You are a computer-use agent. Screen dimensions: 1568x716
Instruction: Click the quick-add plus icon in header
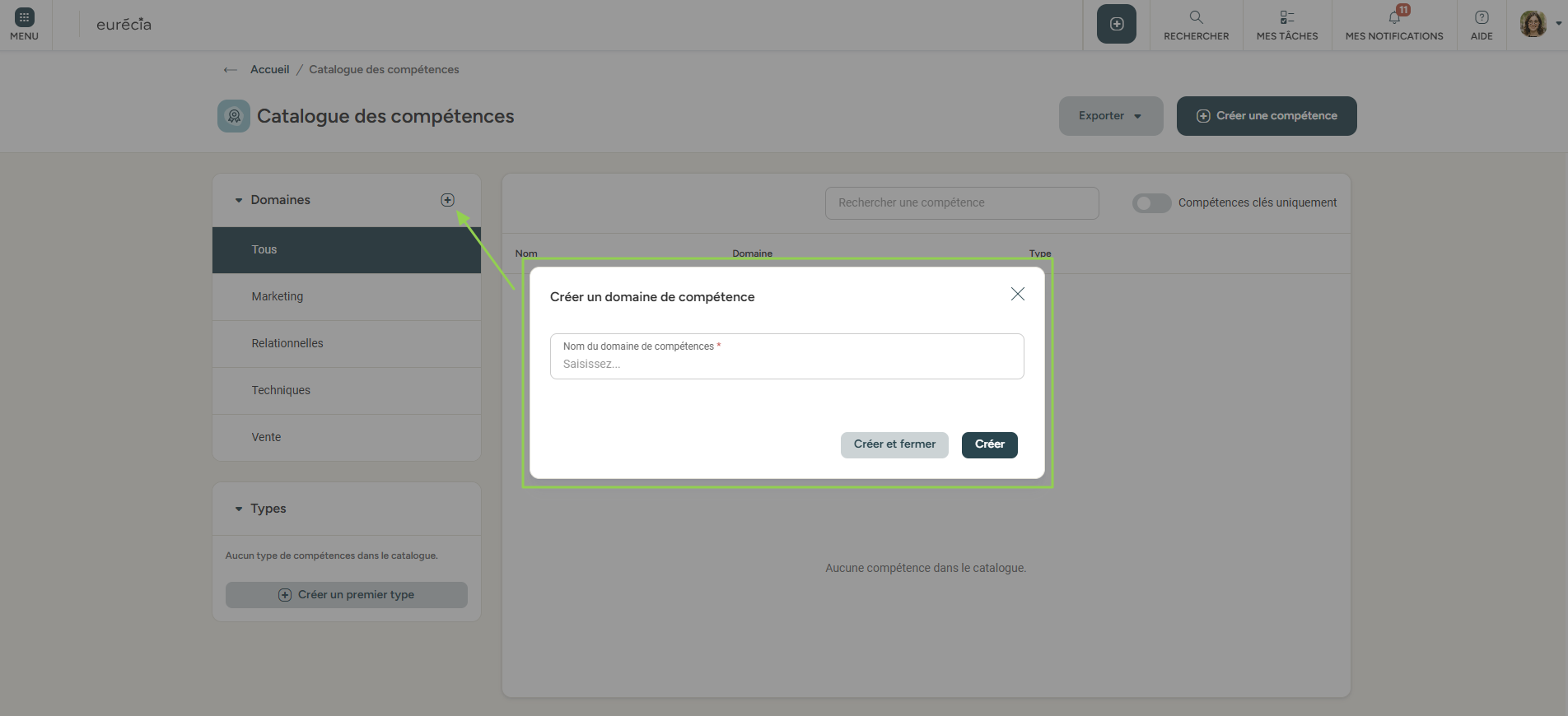pyautogui.click(x=1116, y=24)
